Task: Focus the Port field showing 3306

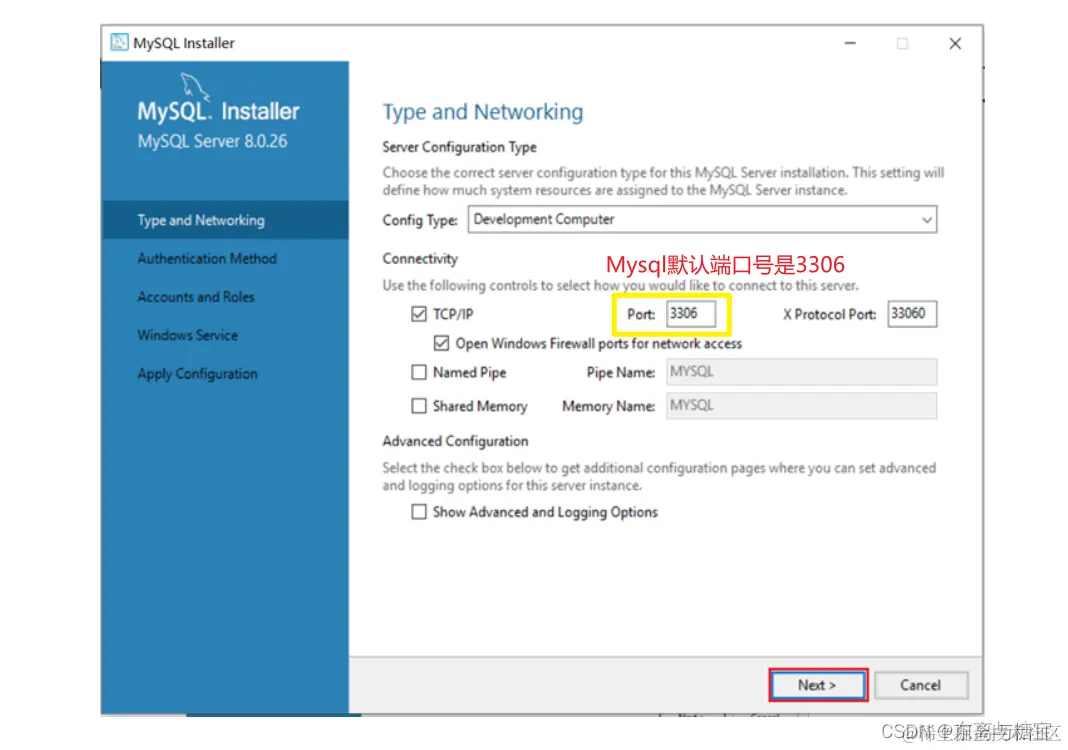Action: [691, 313]
